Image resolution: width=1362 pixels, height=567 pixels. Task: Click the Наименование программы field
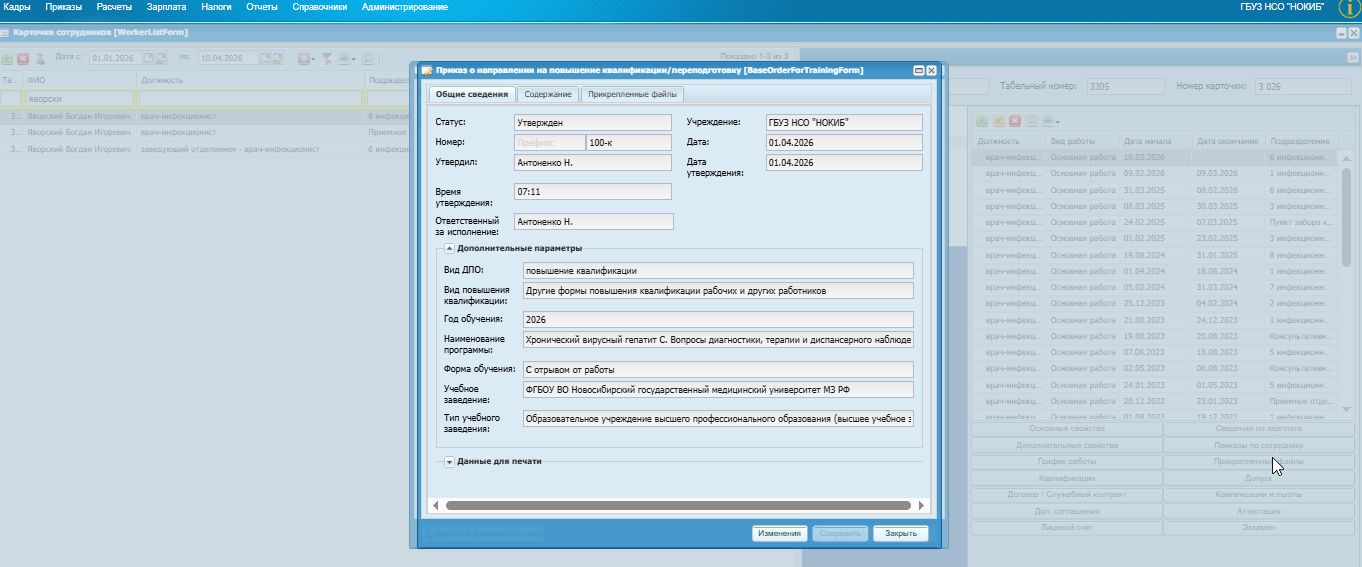pyautogui.click(x=718, y=340)
